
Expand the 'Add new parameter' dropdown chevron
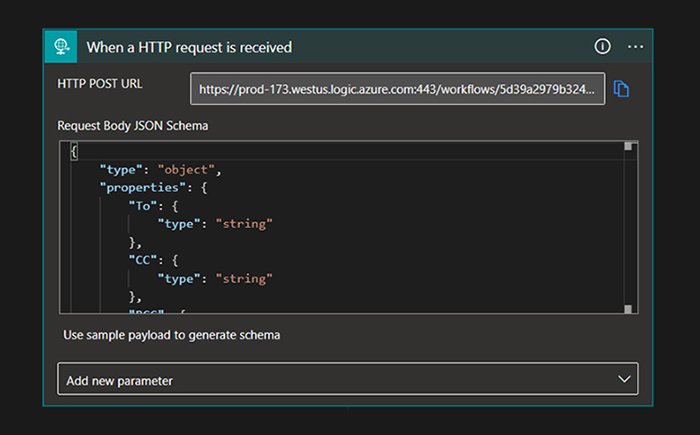tap(625, 380)
